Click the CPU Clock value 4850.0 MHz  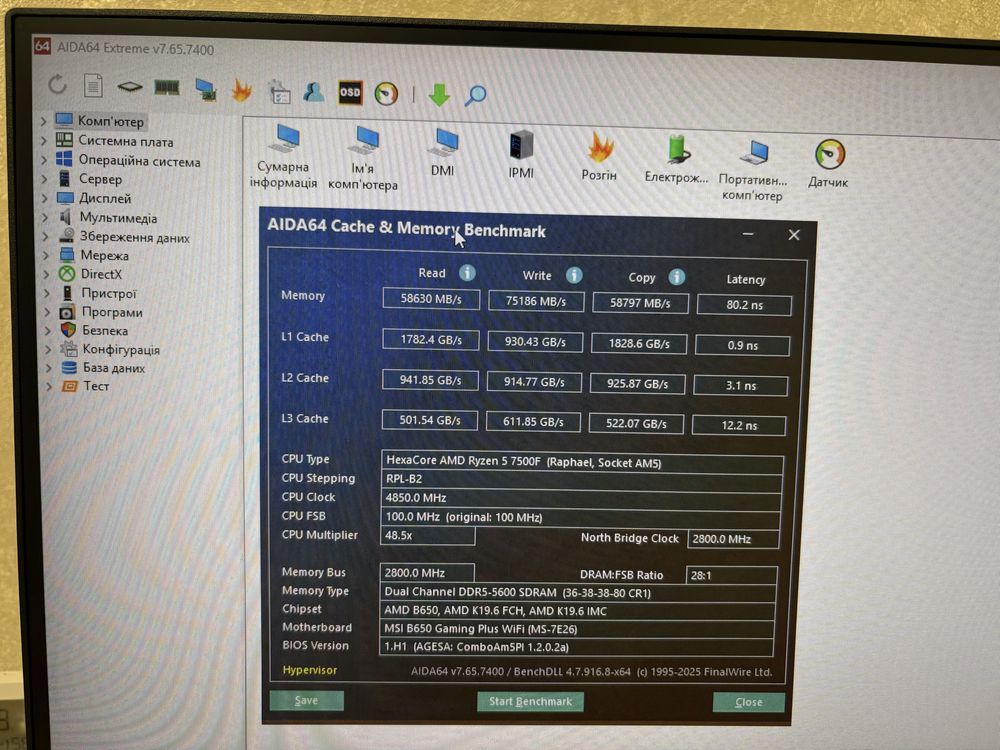(582, 497)
